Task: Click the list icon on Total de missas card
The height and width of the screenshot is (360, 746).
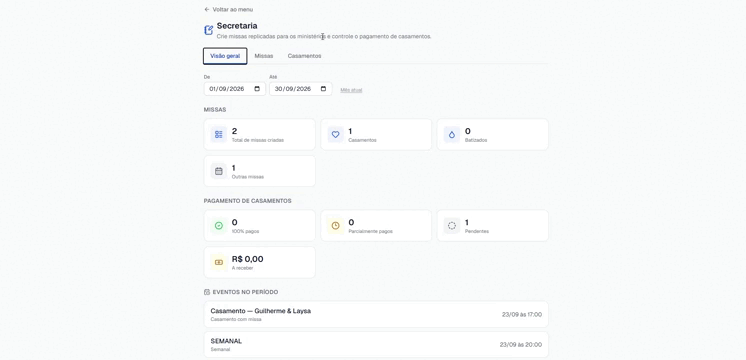Action: point(219,135)
